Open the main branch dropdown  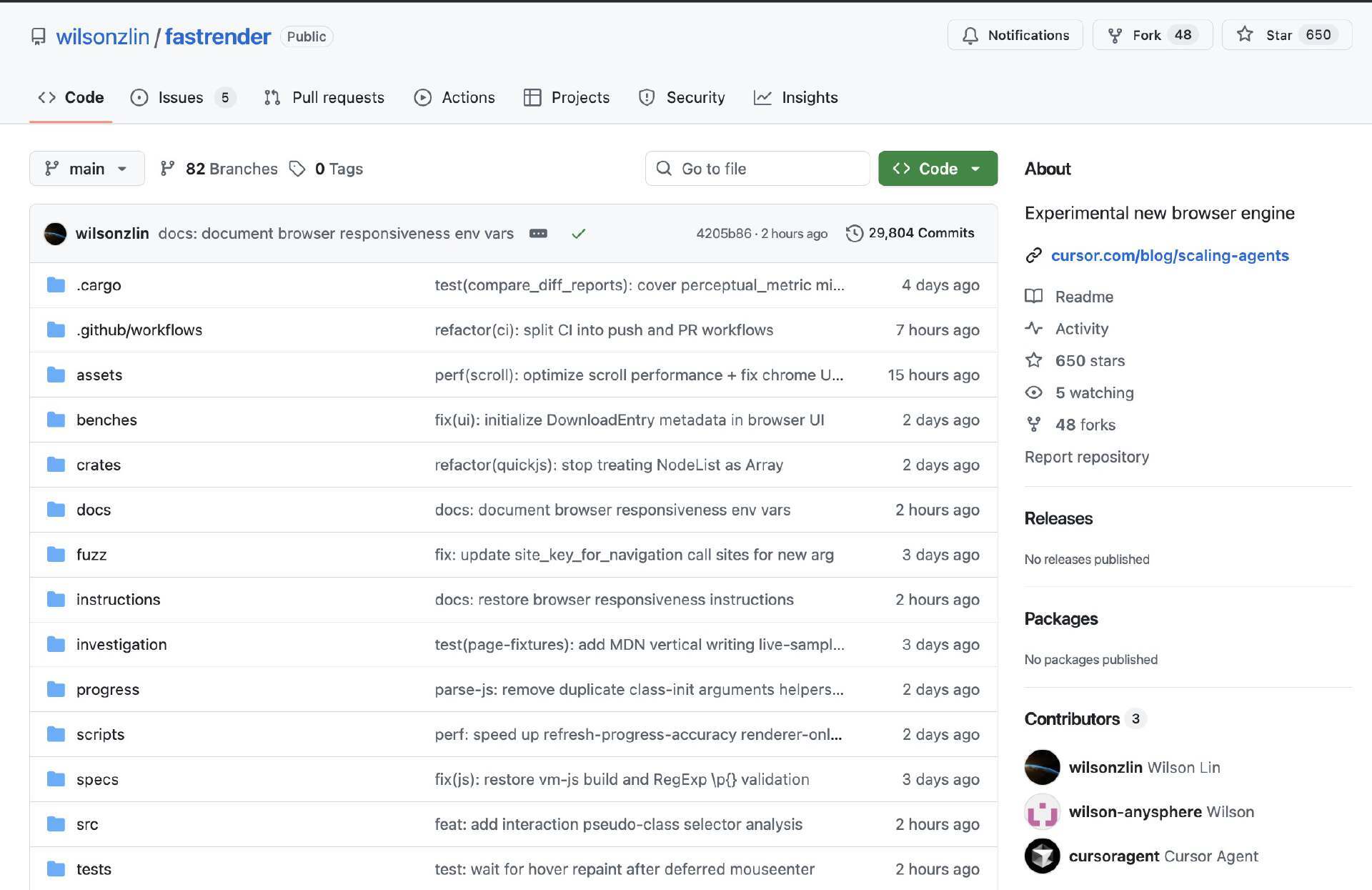[x=86, y=169]
